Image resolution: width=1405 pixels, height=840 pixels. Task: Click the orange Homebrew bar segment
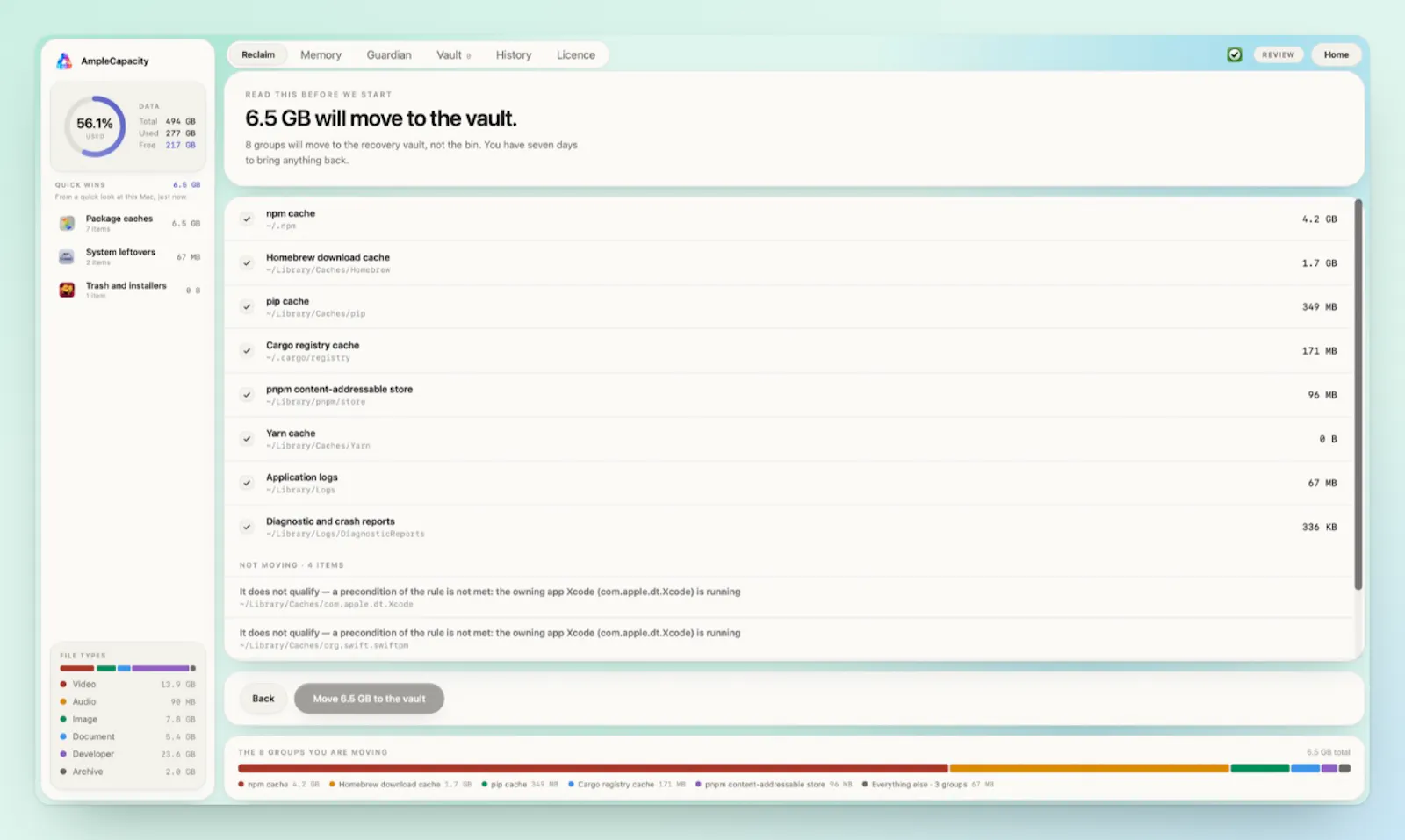(x=1089, y=768)
